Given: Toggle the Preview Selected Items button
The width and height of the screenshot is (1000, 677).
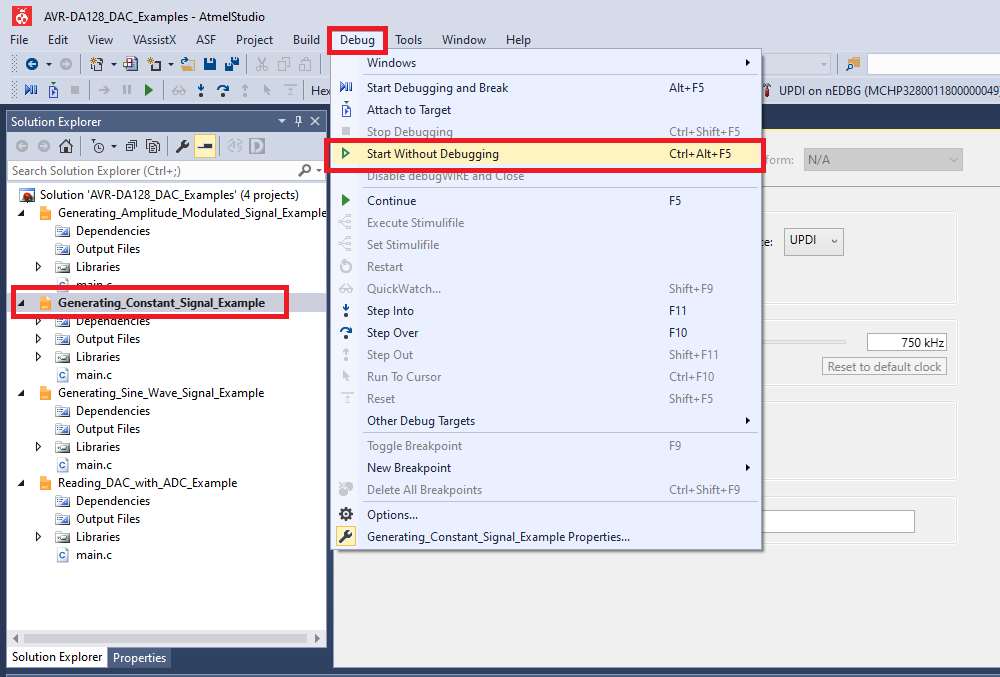Looking at the screenshot, I should pos(205,147).
